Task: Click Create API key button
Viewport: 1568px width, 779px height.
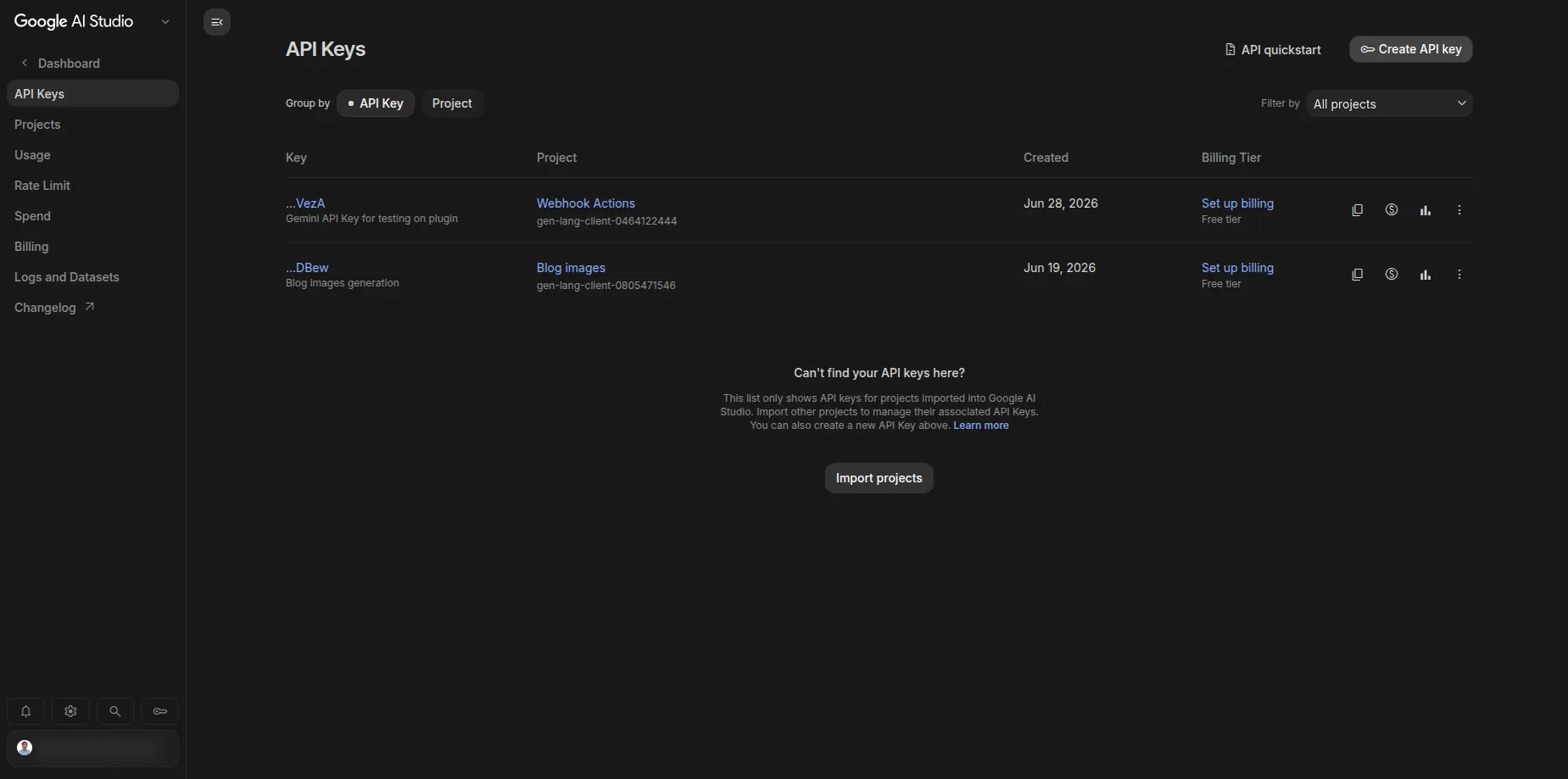Action: click(1411, 49)
